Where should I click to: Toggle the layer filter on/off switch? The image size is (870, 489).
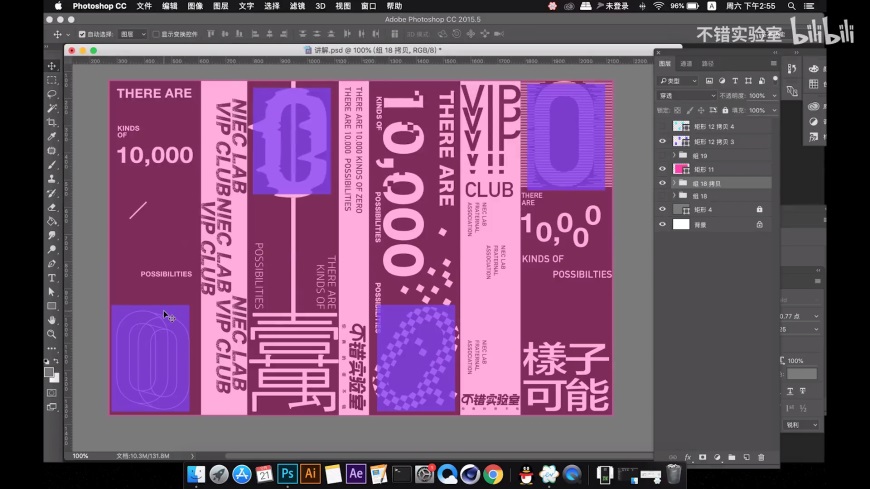point(775,80)
